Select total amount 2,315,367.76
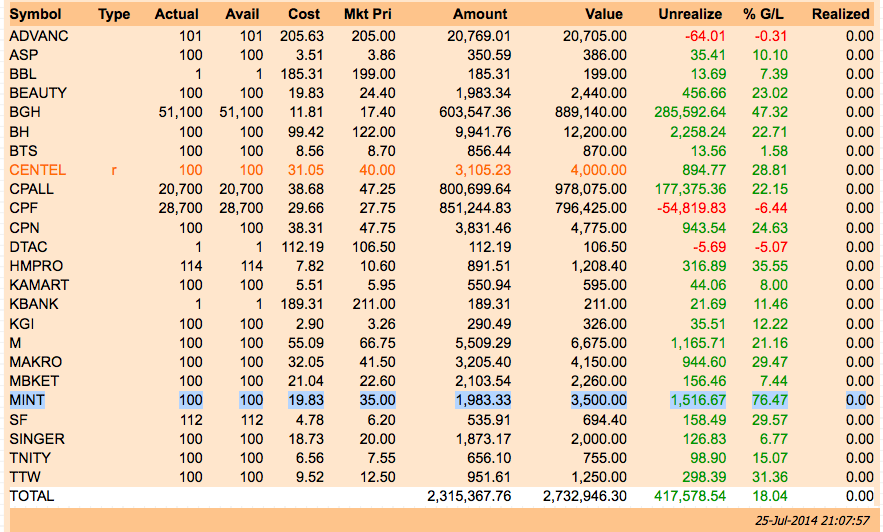Screen dimensions: 883x532 click(469, 497)
